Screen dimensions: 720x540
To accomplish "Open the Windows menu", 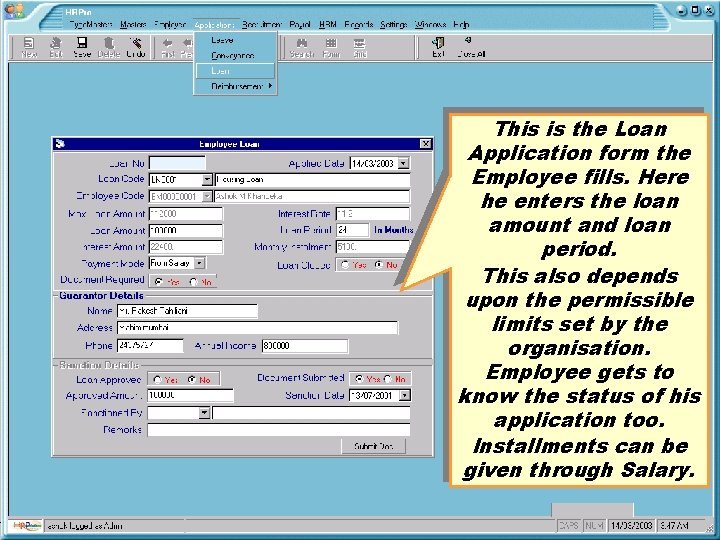I will [430, 24].
